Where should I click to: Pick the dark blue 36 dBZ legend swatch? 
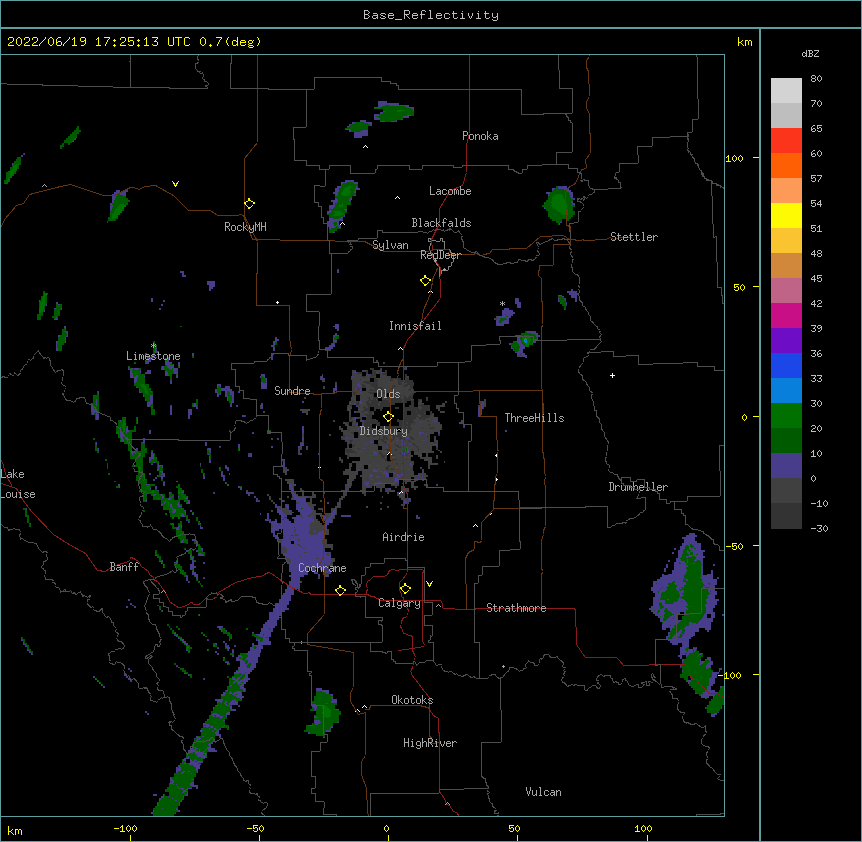(786, 365)
